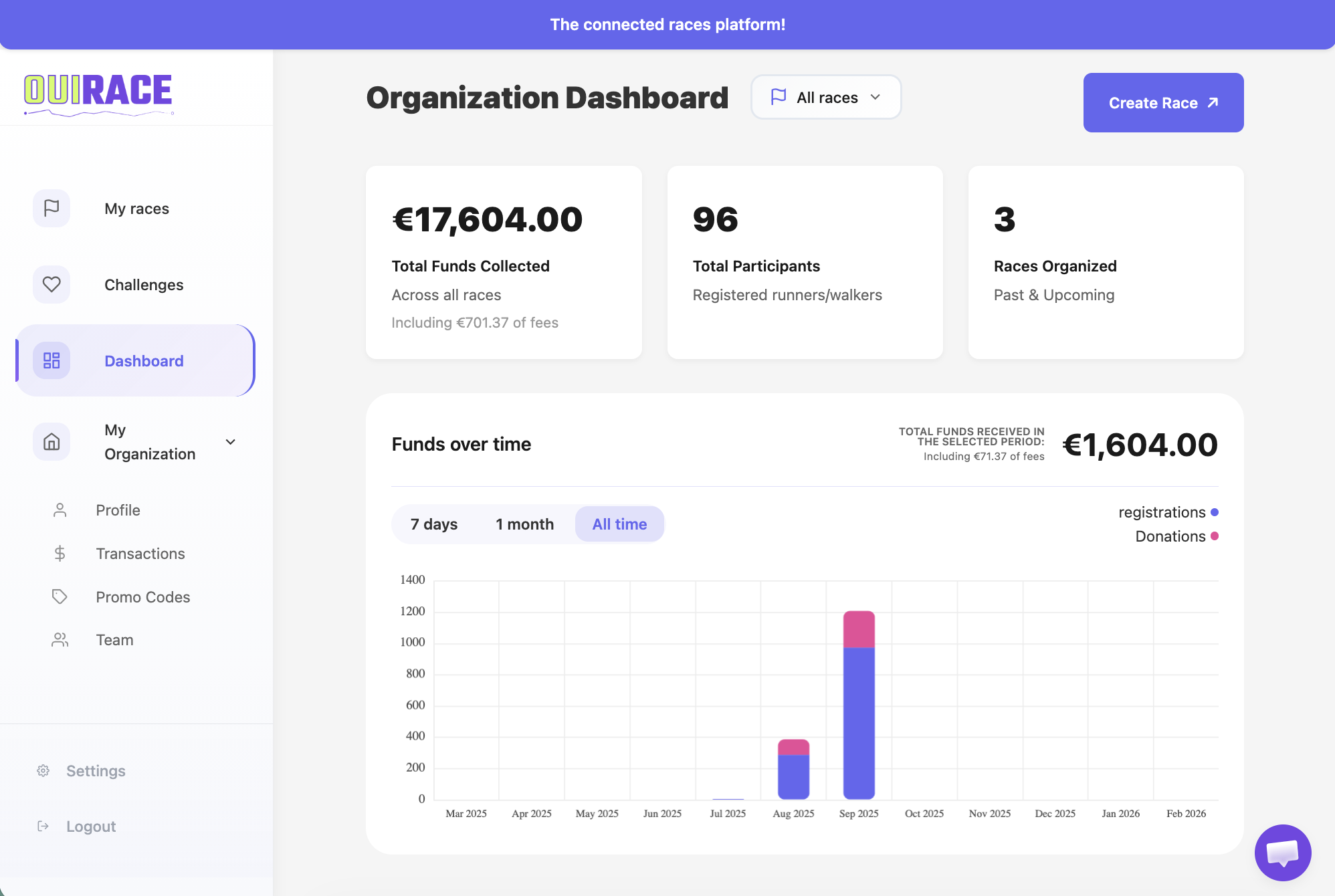Select the All time period
The image size is (1335, 896).
(619, 524)
